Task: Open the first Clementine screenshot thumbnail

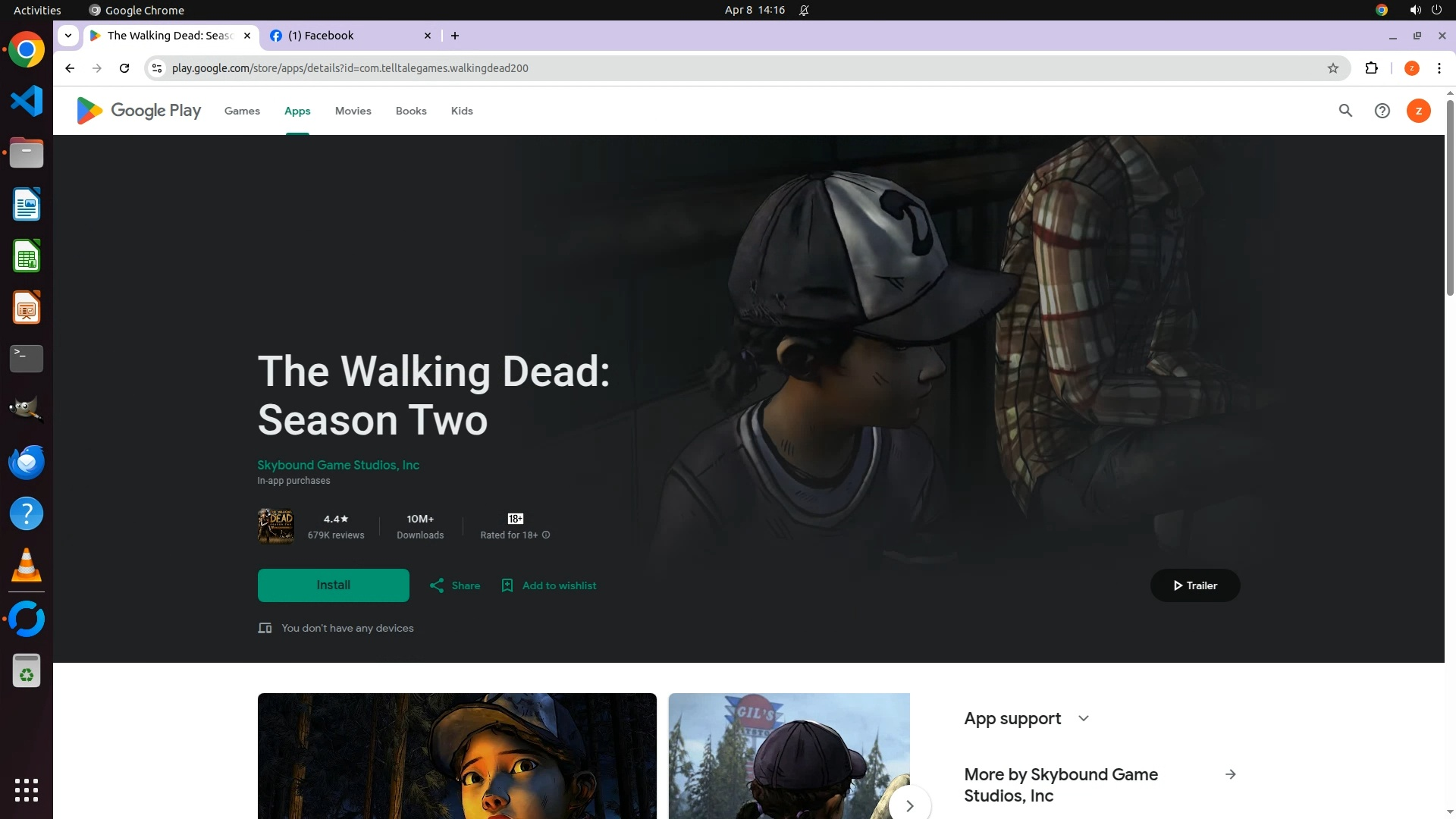Action: [457, 755]
